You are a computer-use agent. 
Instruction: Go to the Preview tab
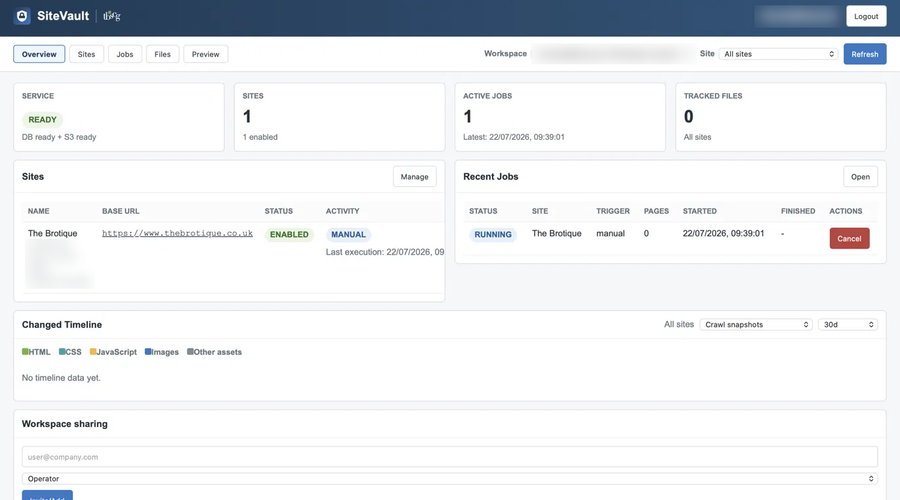[x=205, y=54]
